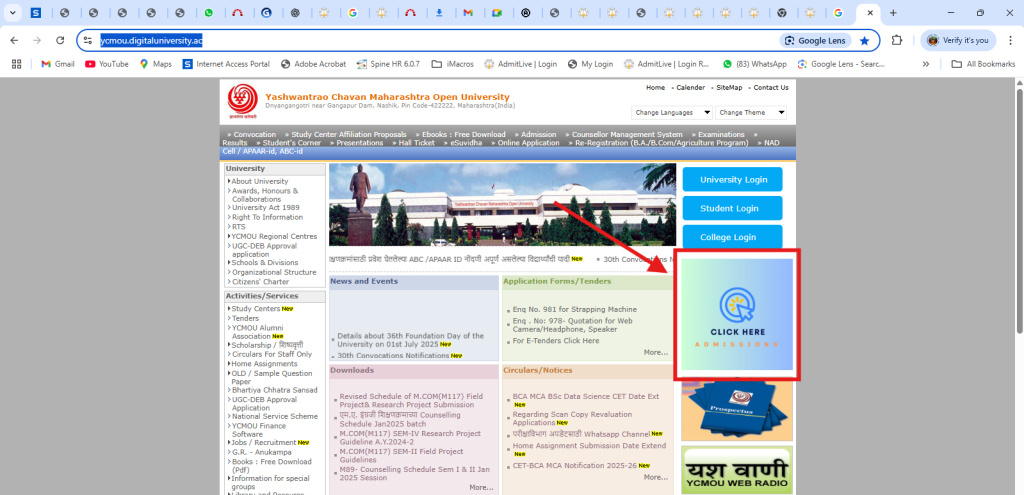The height and width of the screenshot is (495, 1024).
Task: Open the Examinations menu item
Action: [720, 134]
